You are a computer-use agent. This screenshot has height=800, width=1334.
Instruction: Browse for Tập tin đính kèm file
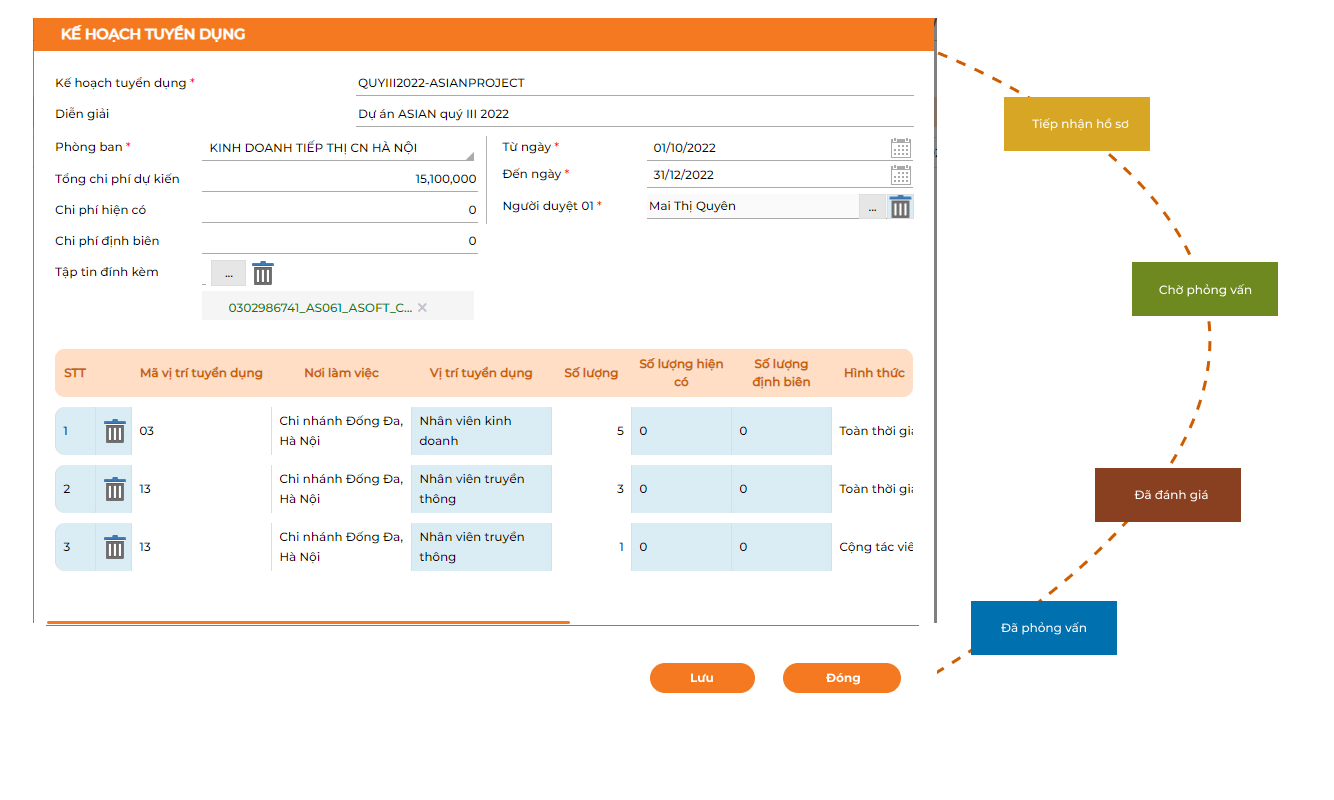[228, 273]
